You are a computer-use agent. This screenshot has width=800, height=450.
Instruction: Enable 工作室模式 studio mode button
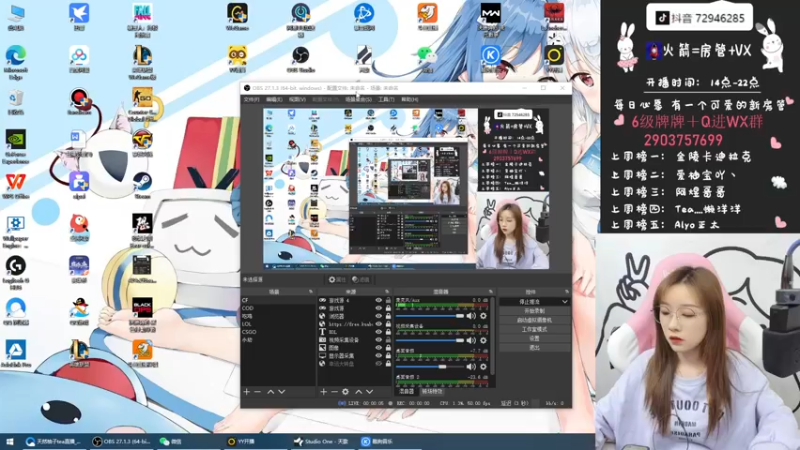point(534,330)
